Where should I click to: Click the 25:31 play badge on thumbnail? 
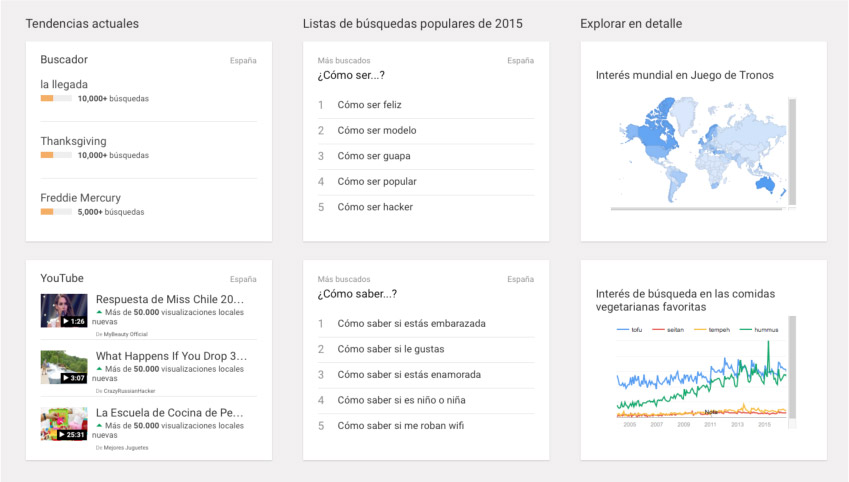click(72, 435)
